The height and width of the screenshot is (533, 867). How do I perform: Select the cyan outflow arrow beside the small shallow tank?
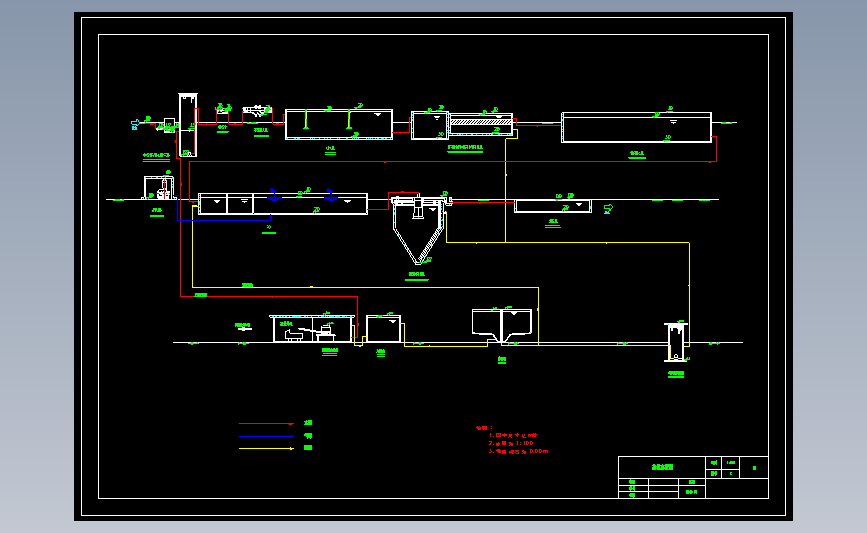[608, 208]
